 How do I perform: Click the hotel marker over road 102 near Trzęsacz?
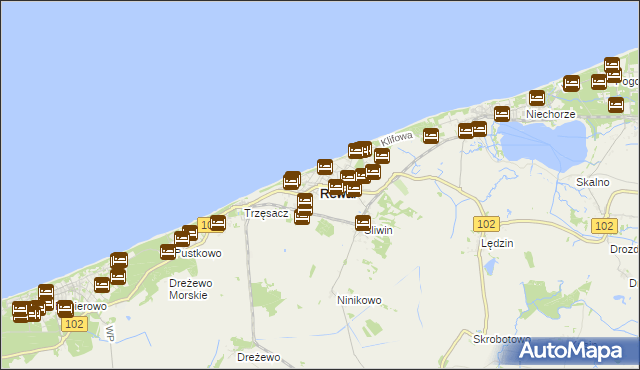click(x=218, y=223)
